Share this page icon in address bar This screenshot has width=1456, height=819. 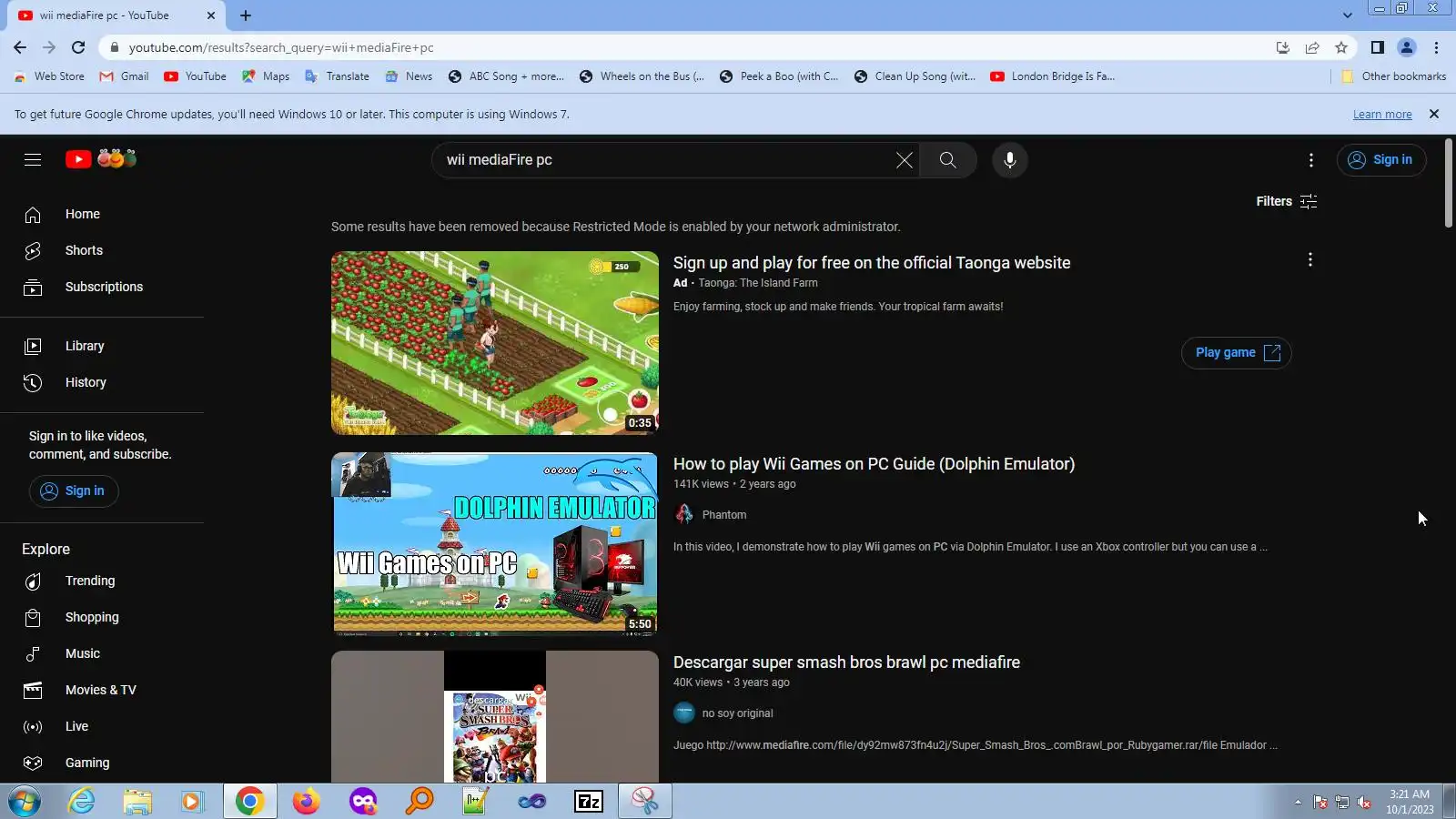pos(1312,47)
